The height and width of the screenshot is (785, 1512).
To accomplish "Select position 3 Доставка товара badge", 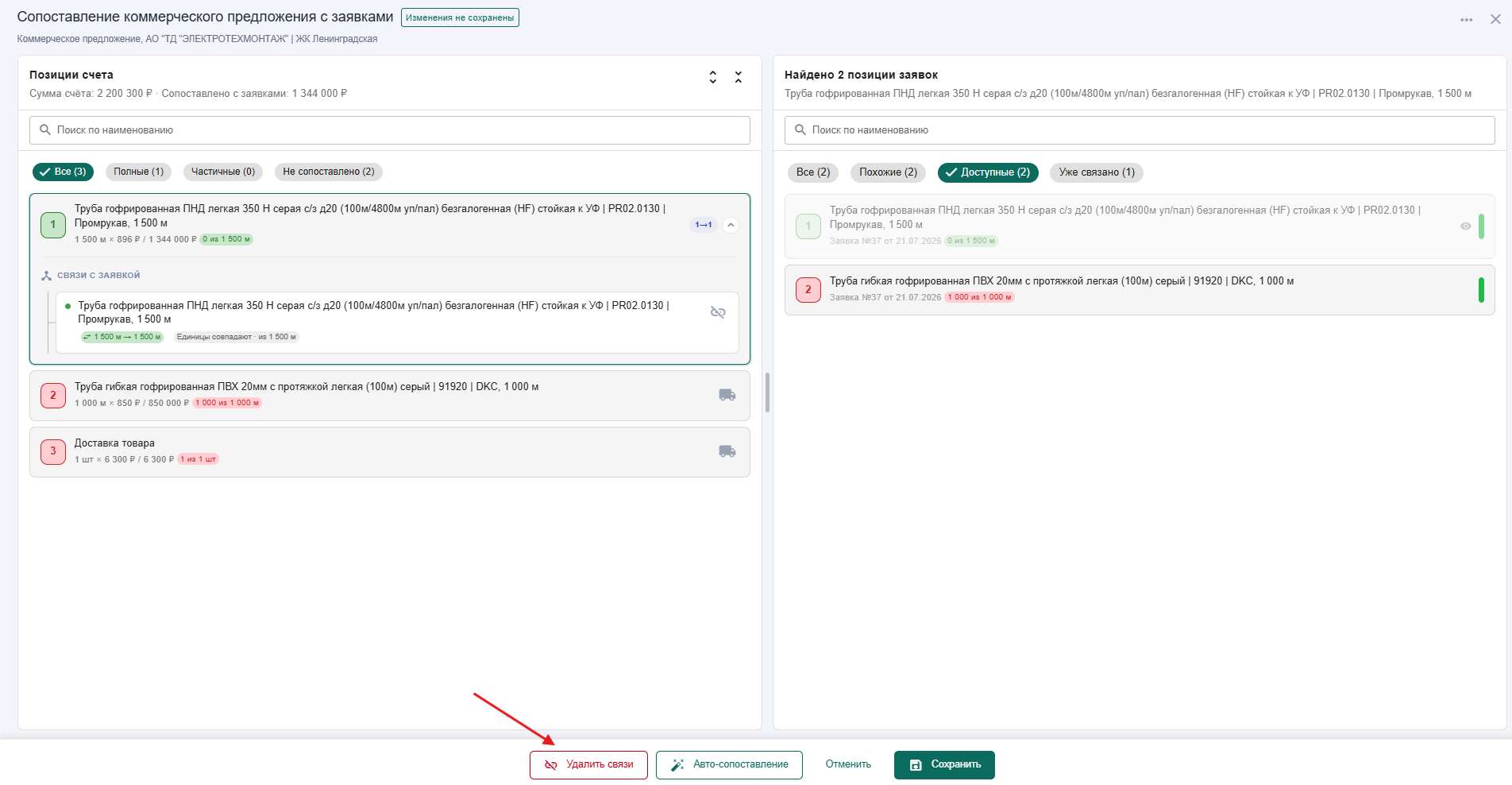I will pos(53,451).
